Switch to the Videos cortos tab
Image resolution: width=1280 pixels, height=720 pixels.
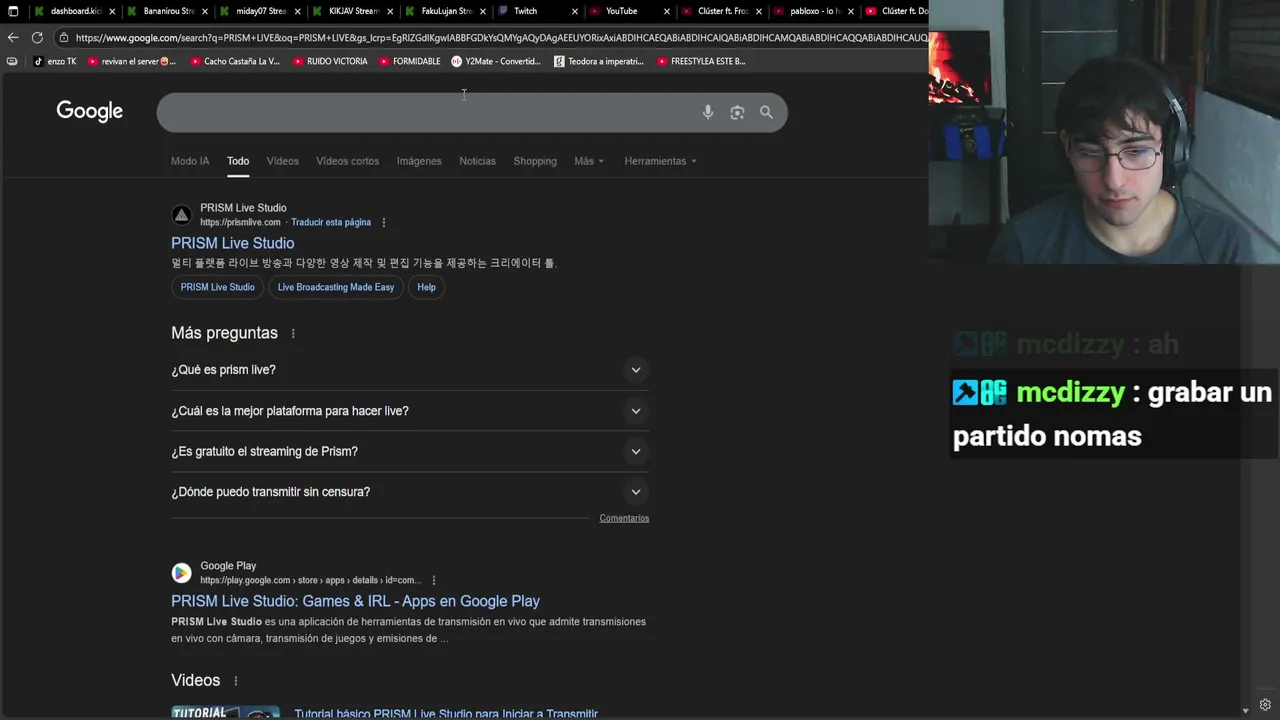click(347, 161)
